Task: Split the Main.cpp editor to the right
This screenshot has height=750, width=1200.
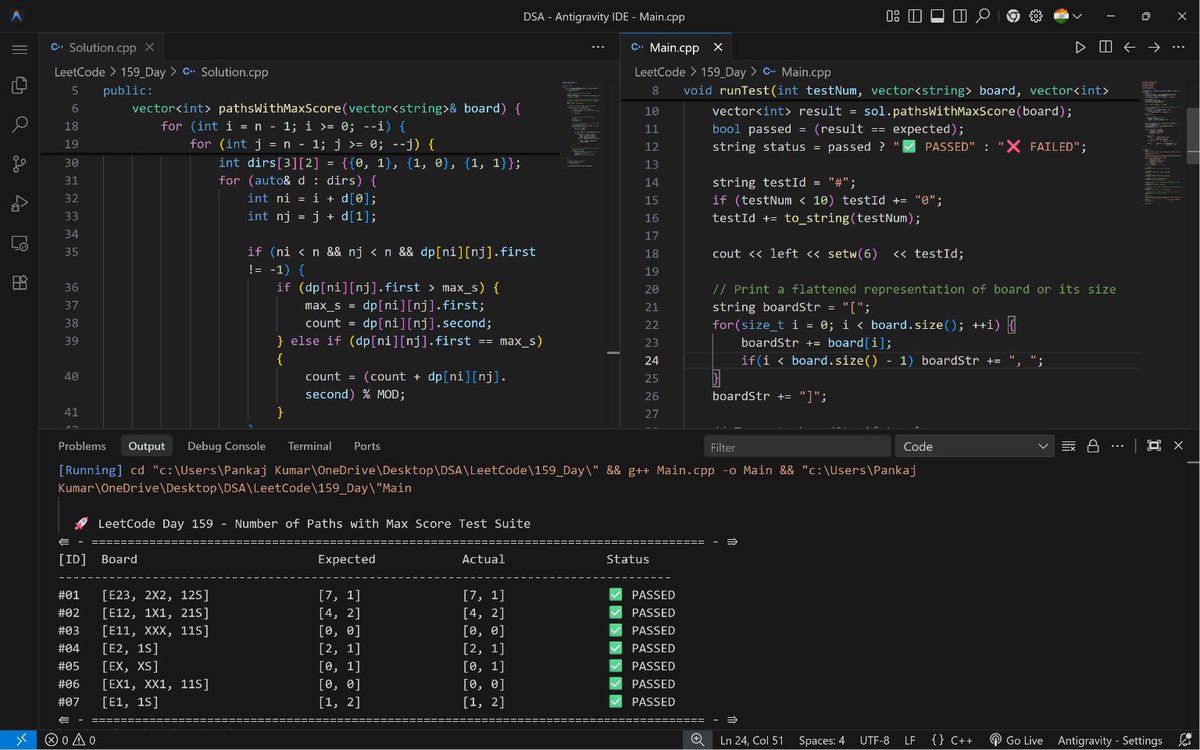Action: pyautogui.click(x=1105, y=47)
